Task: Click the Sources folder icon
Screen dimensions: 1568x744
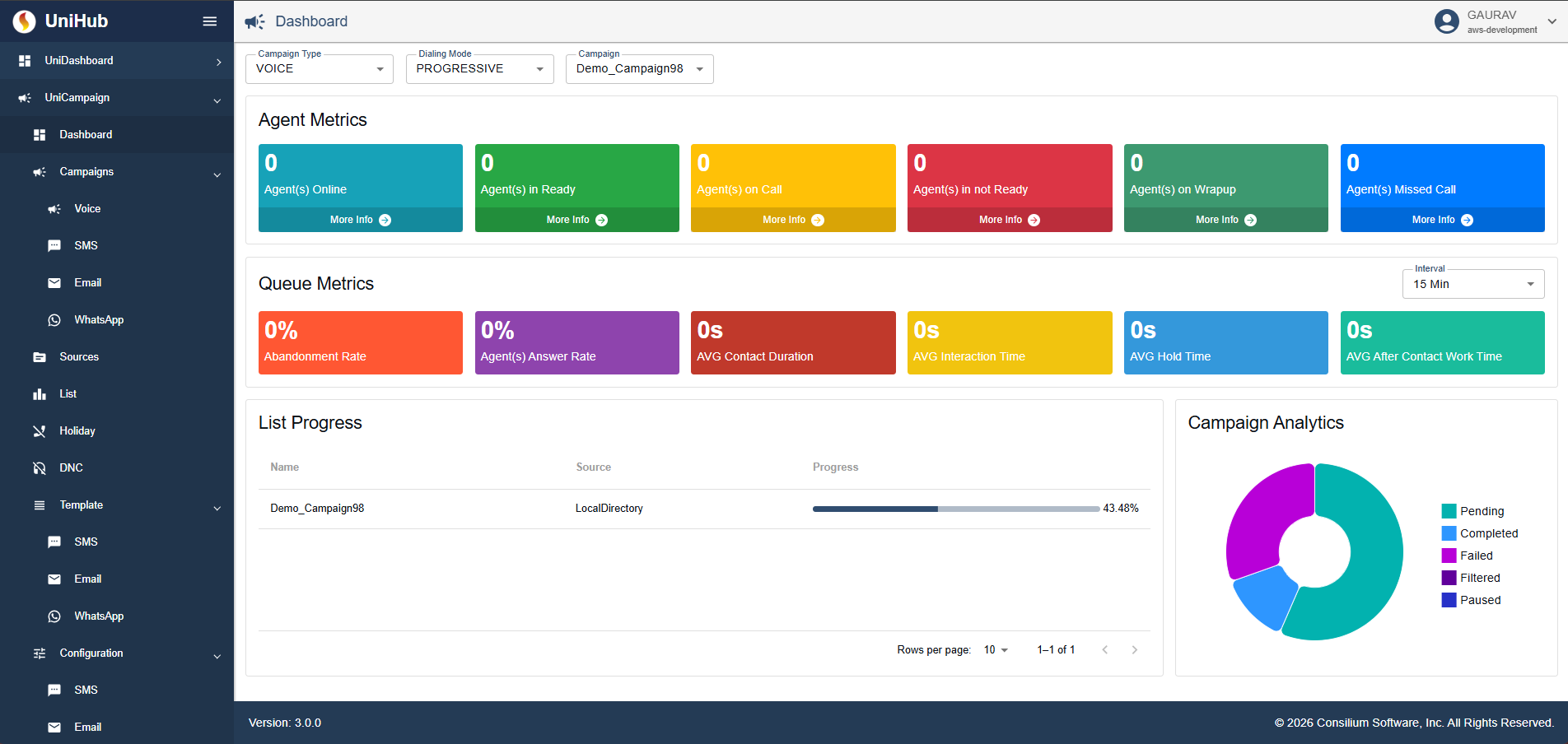Action: 40,357
